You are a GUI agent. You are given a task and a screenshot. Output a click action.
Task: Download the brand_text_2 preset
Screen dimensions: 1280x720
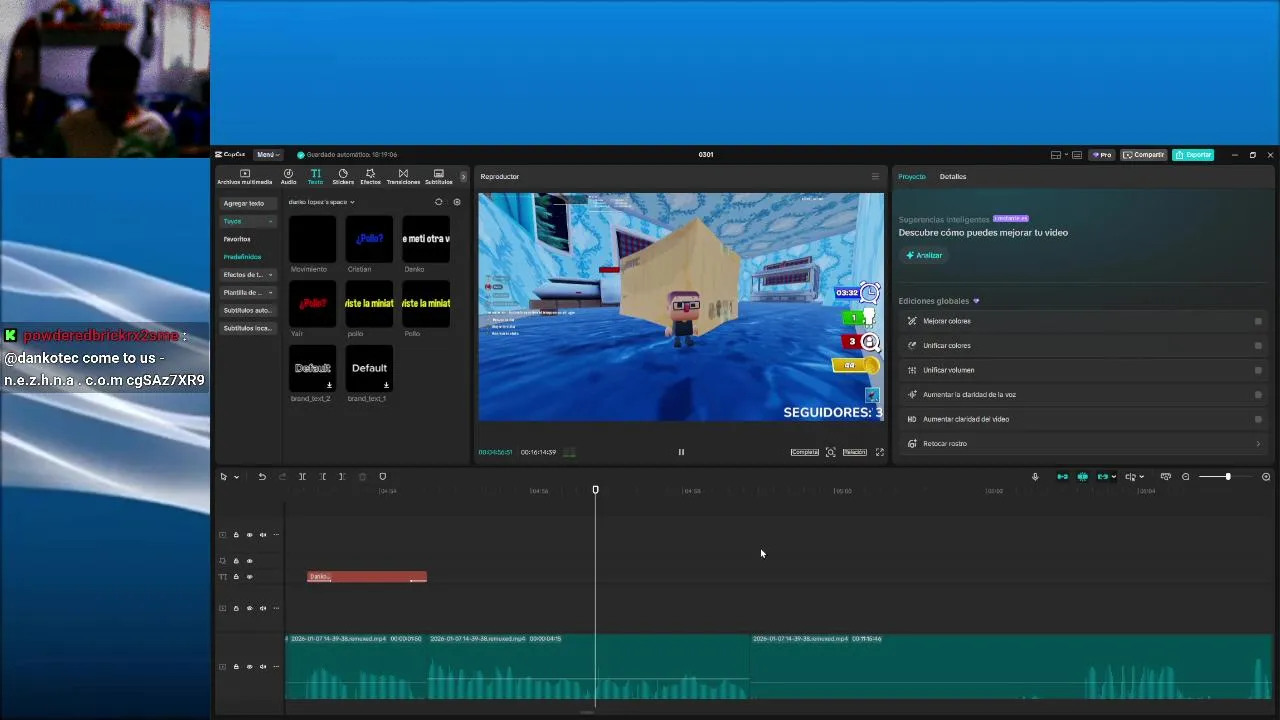329,385
